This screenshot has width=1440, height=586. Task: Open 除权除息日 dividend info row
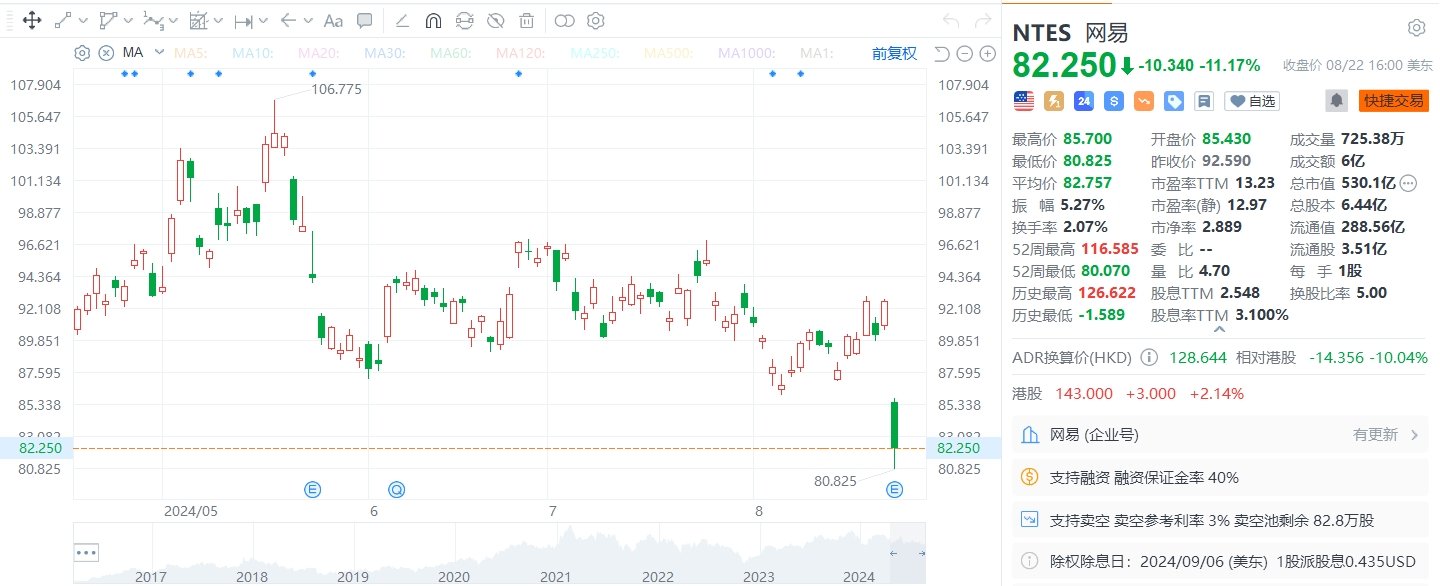pyautogui.click(x=1220, y=561)
